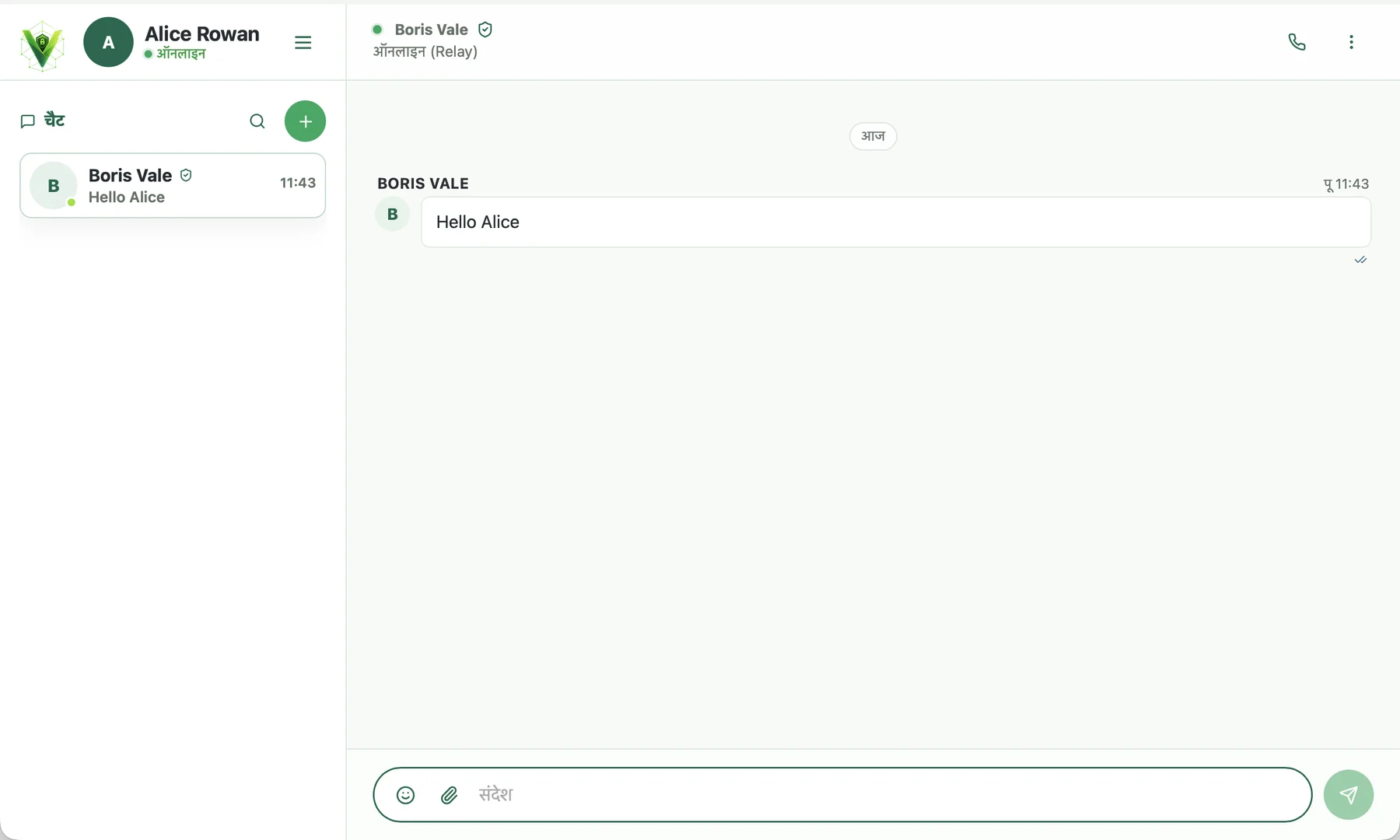Start a voice call with Boris Vale

click(x=1297, y=42)
